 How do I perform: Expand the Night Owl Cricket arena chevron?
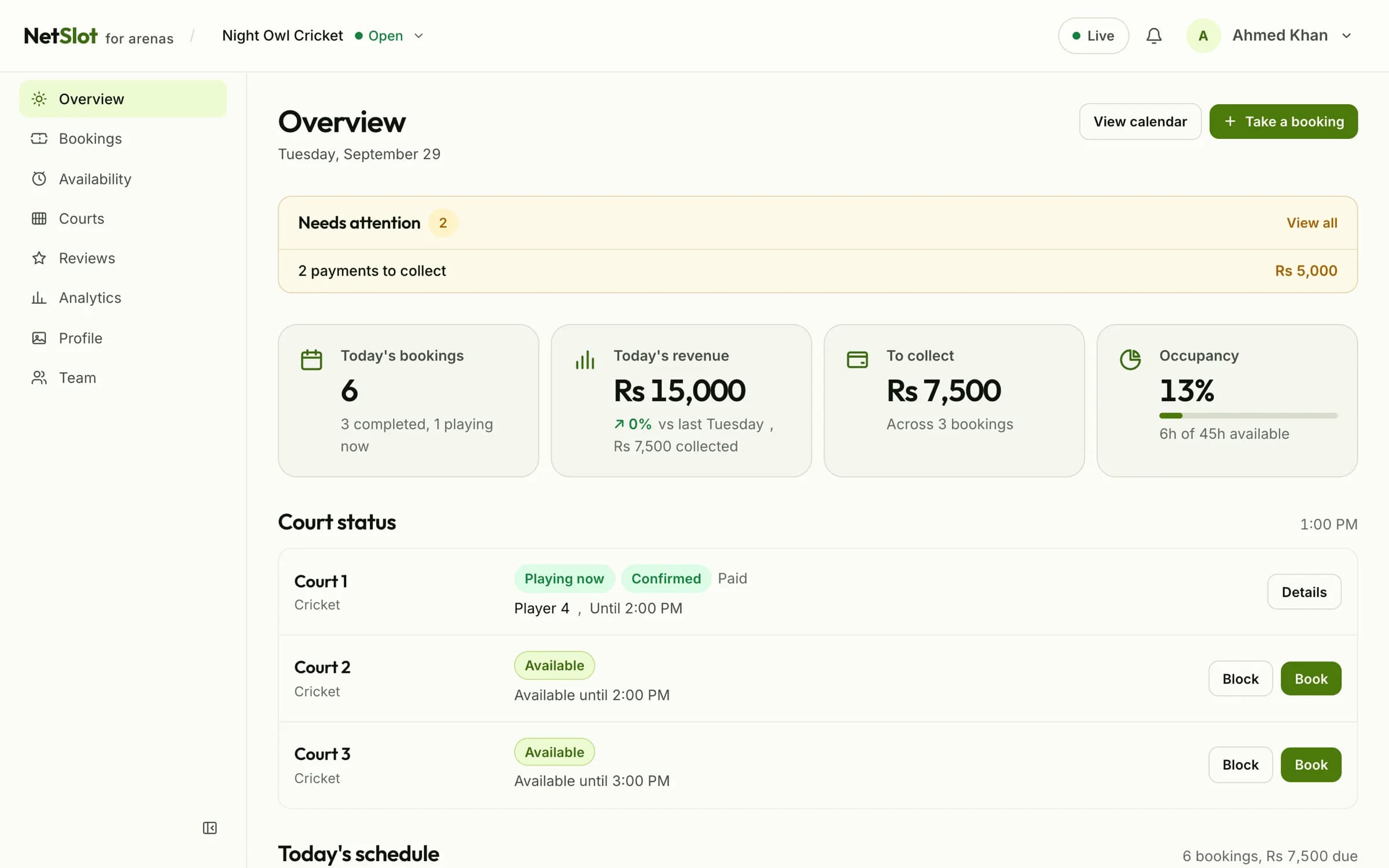[418, 36]
